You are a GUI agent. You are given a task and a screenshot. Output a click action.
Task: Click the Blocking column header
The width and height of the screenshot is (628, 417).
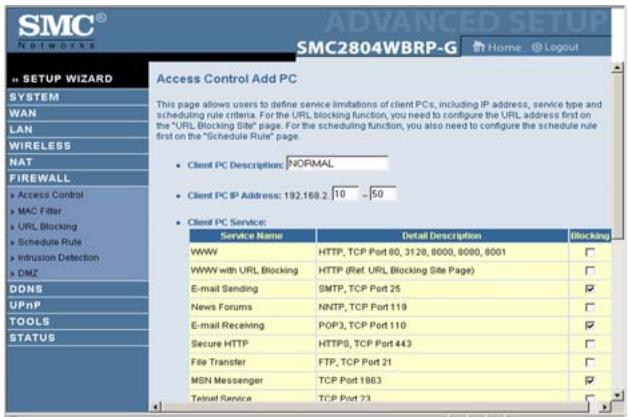(590, 236)
